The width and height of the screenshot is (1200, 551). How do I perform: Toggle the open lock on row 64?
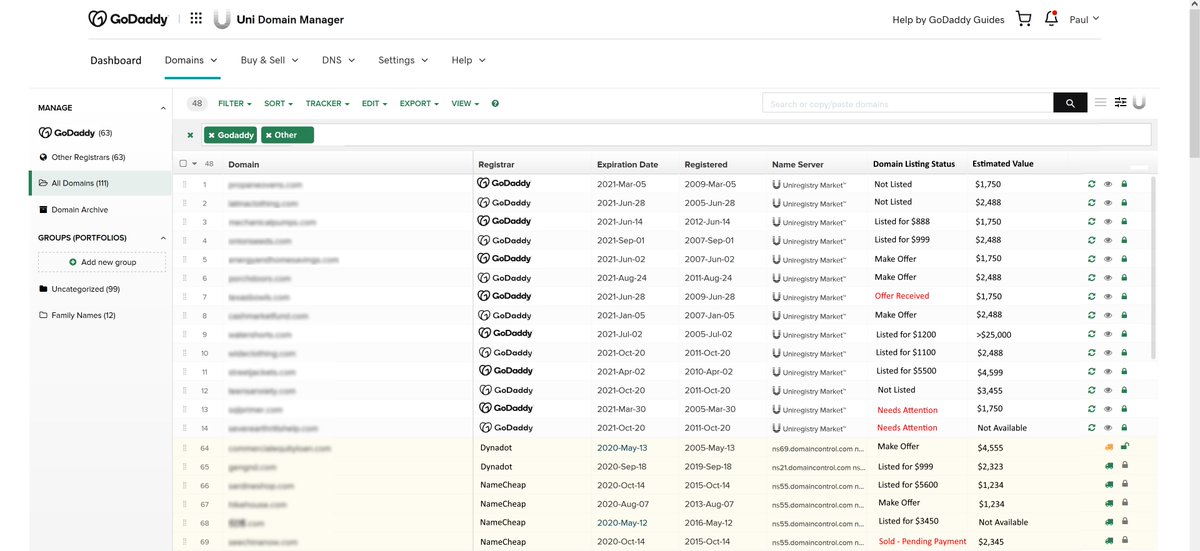[1125, 447]
